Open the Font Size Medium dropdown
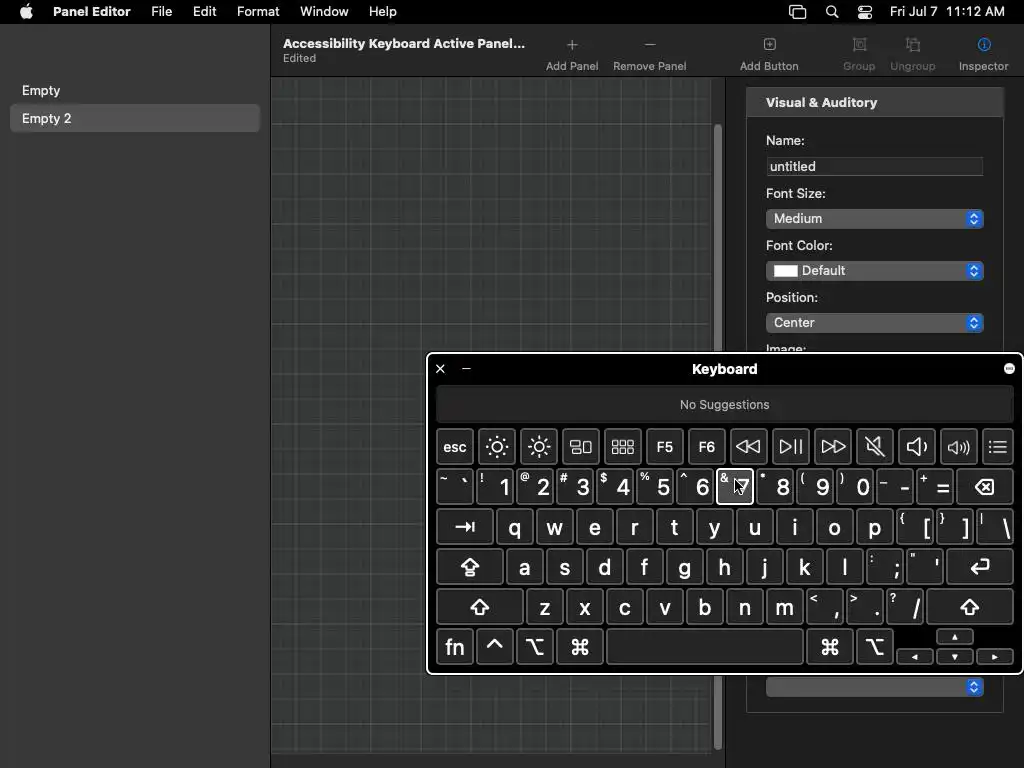This screenshot has width=1024, height=768. click(874, 219)
